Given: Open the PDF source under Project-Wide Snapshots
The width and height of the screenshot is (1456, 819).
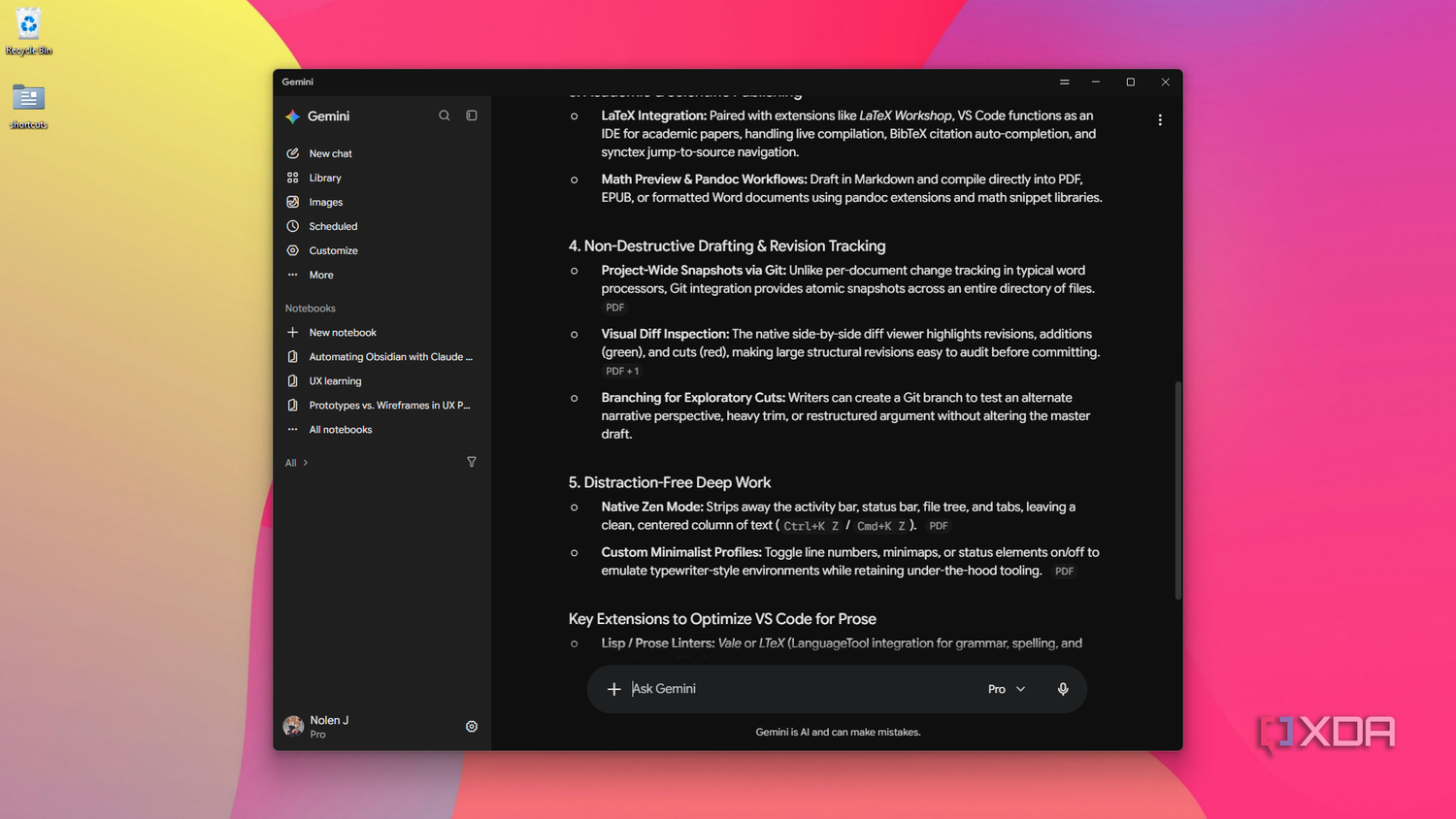Looking at the screenshot, I should pos(615,308).
